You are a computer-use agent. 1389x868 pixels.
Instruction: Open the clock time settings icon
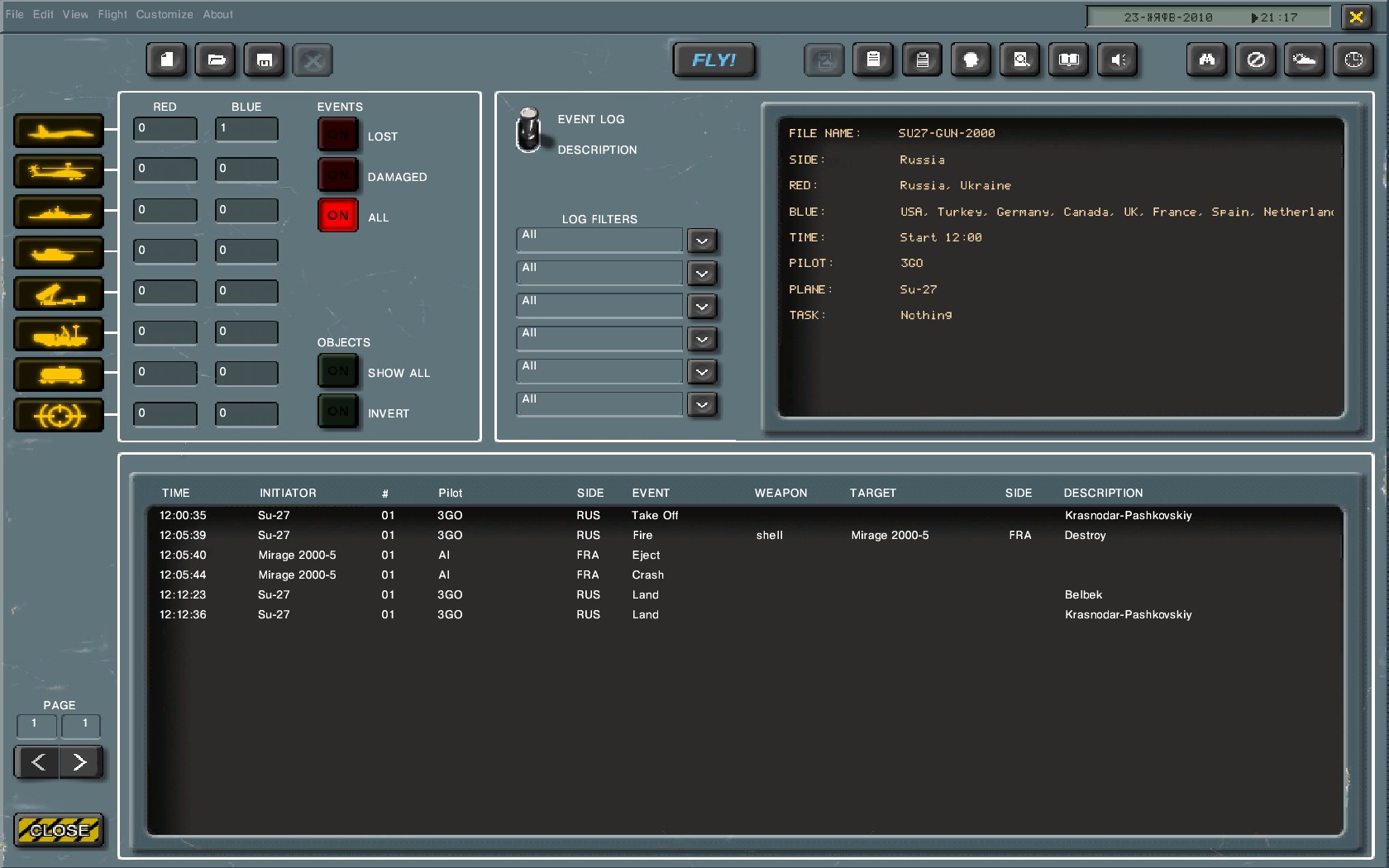(x=1353, y=60)
